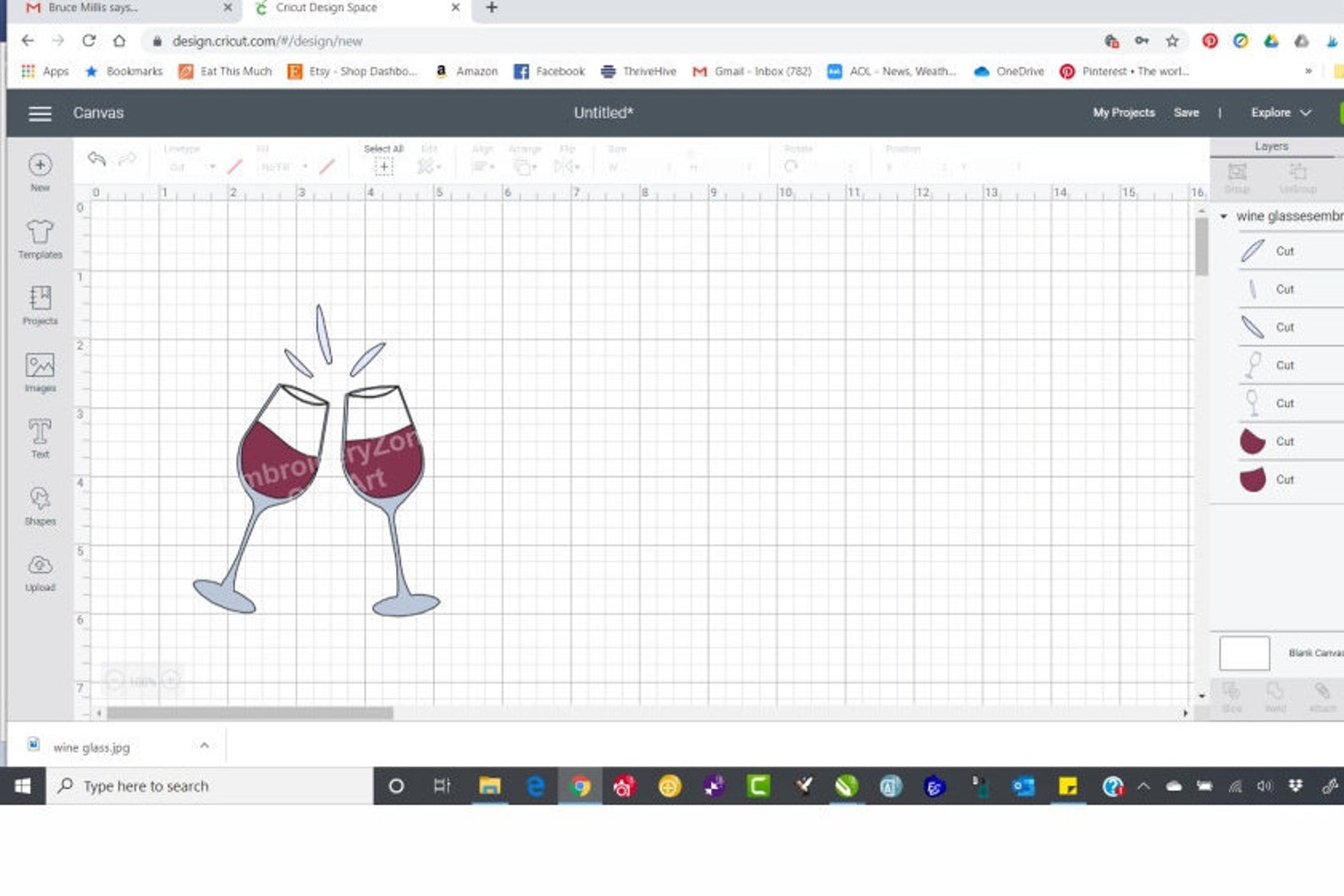Show hidden system tray icons

point(1143,786)
